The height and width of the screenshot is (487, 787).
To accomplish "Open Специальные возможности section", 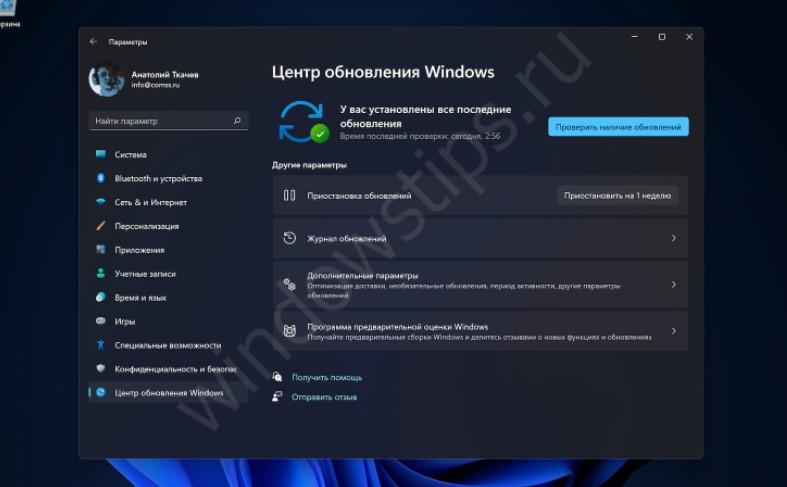I will click(x=168, y=345).
